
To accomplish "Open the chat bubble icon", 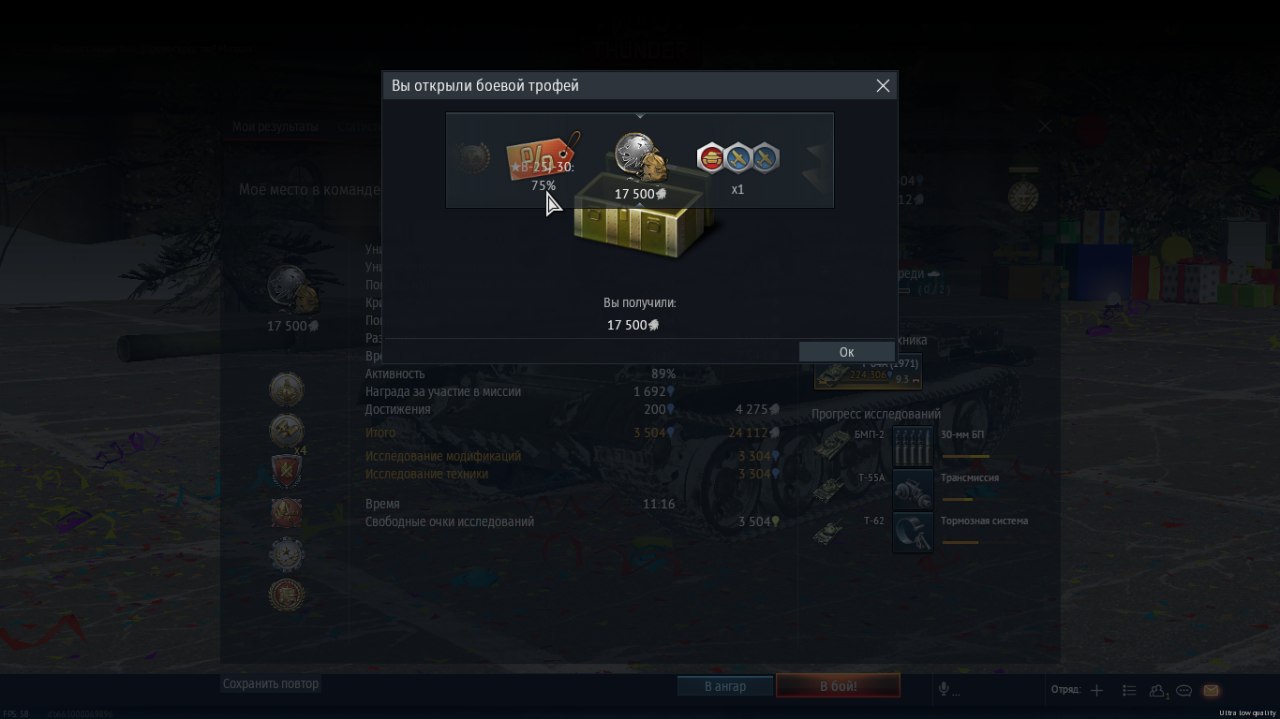I will 1184,690.
